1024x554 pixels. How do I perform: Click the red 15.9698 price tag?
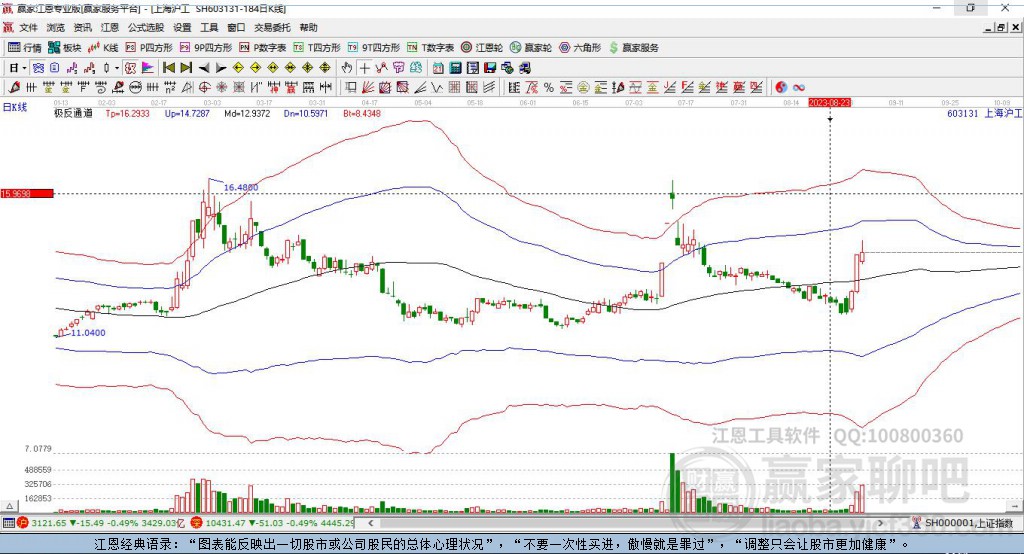coord(27,193)
